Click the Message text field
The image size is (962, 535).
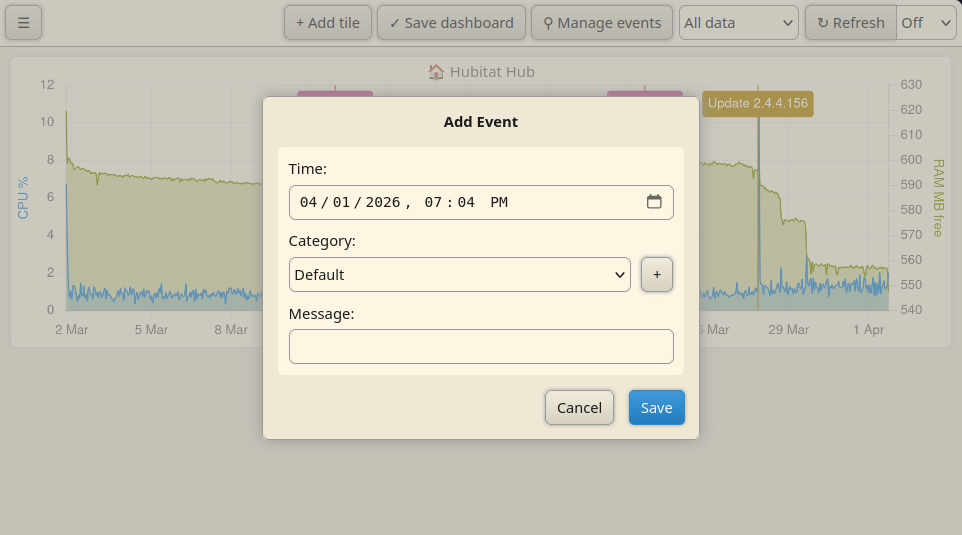point(481,347)
